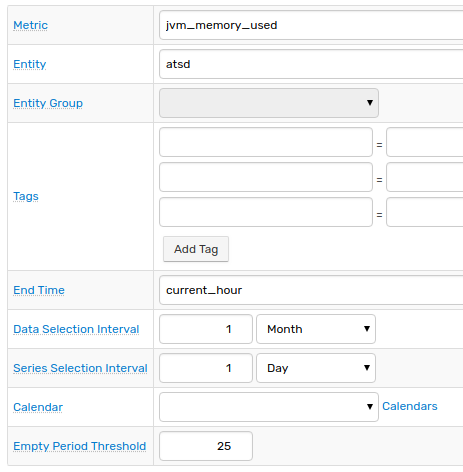Screen dimensions: 463x472
Task: Expand the Calendar dropdown
Action: pos(269,407)
